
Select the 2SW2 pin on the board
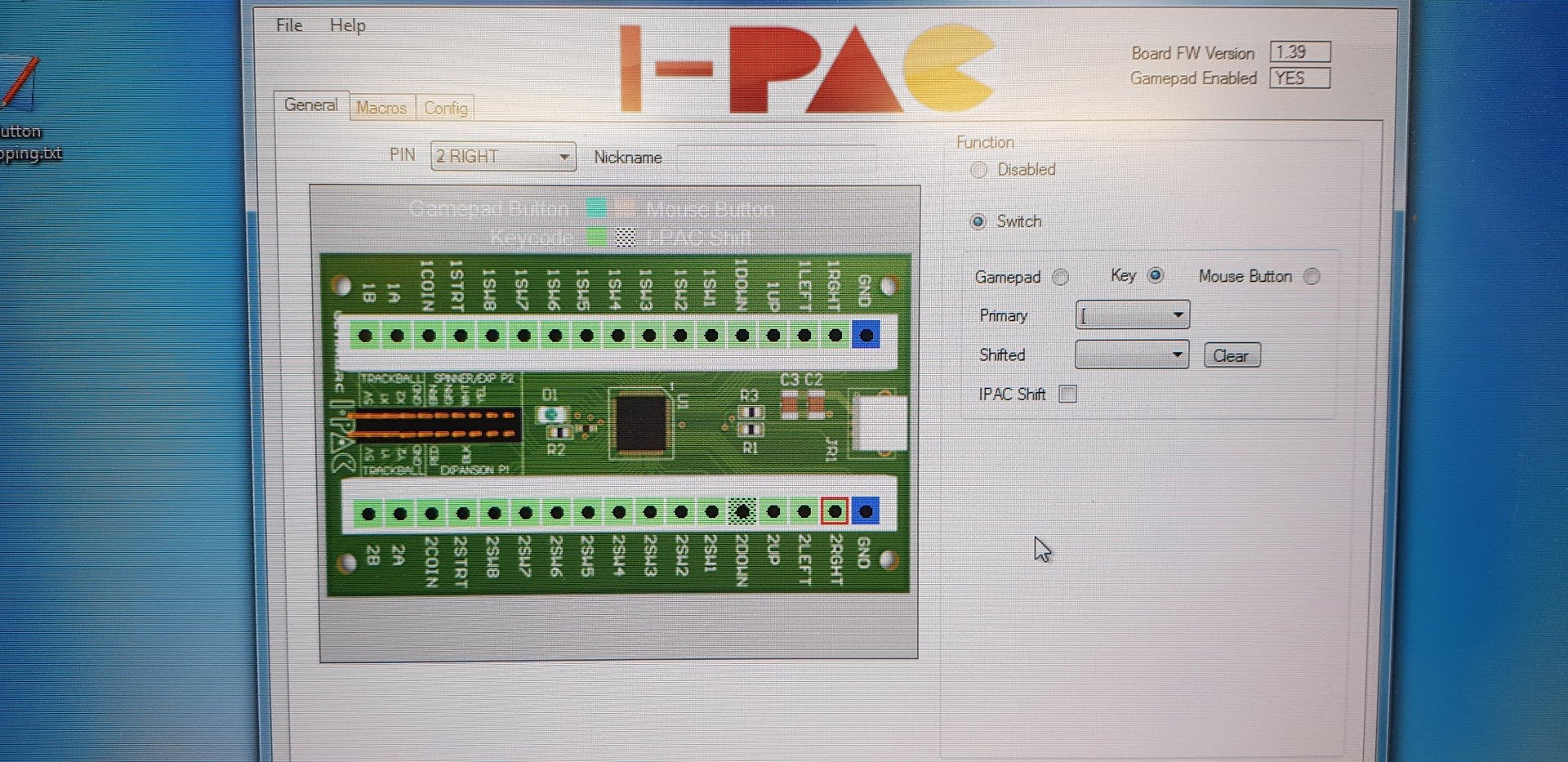click(681, 512)
